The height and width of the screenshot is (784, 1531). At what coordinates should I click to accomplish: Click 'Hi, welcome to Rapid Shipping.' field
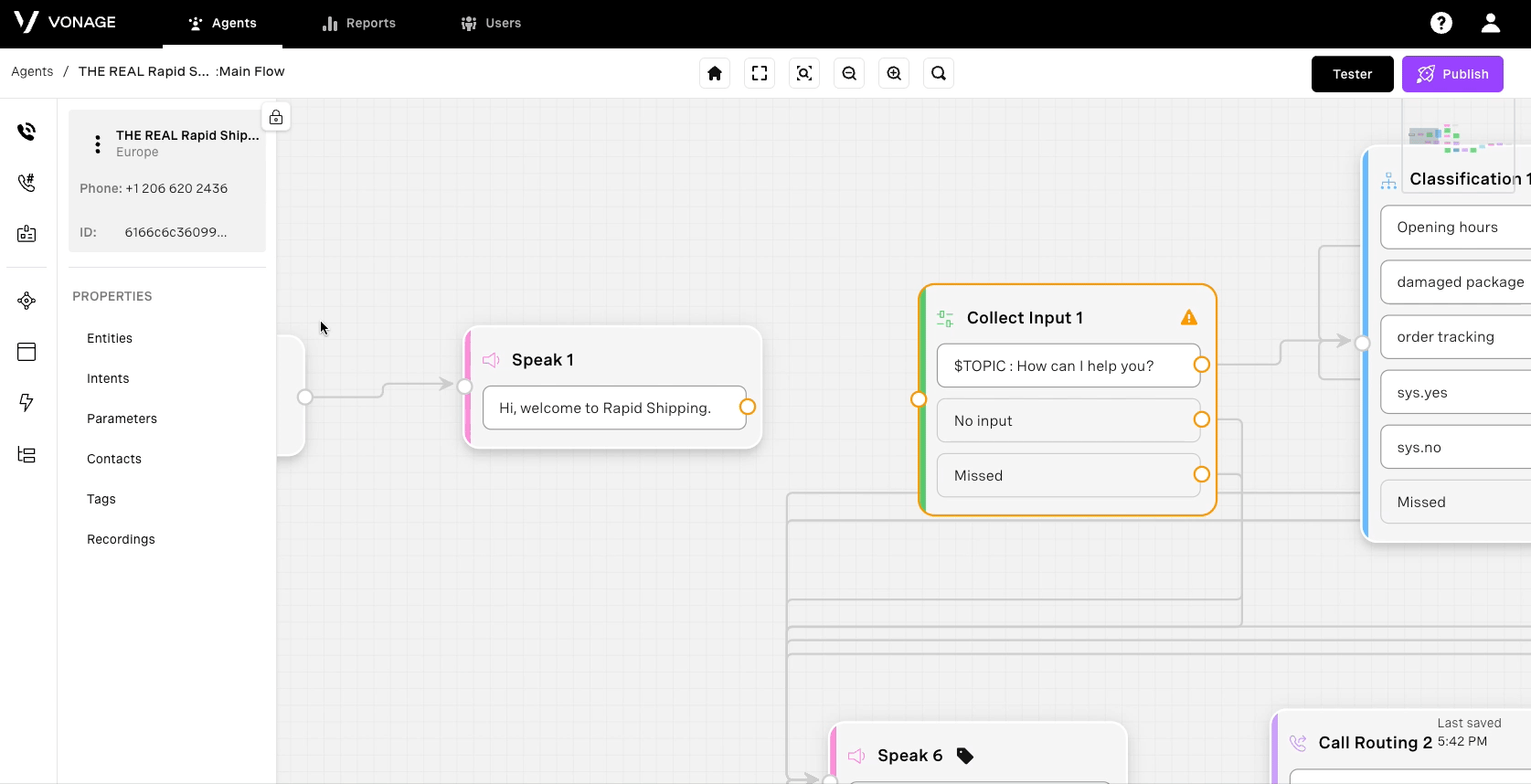(x=614, y=408)
